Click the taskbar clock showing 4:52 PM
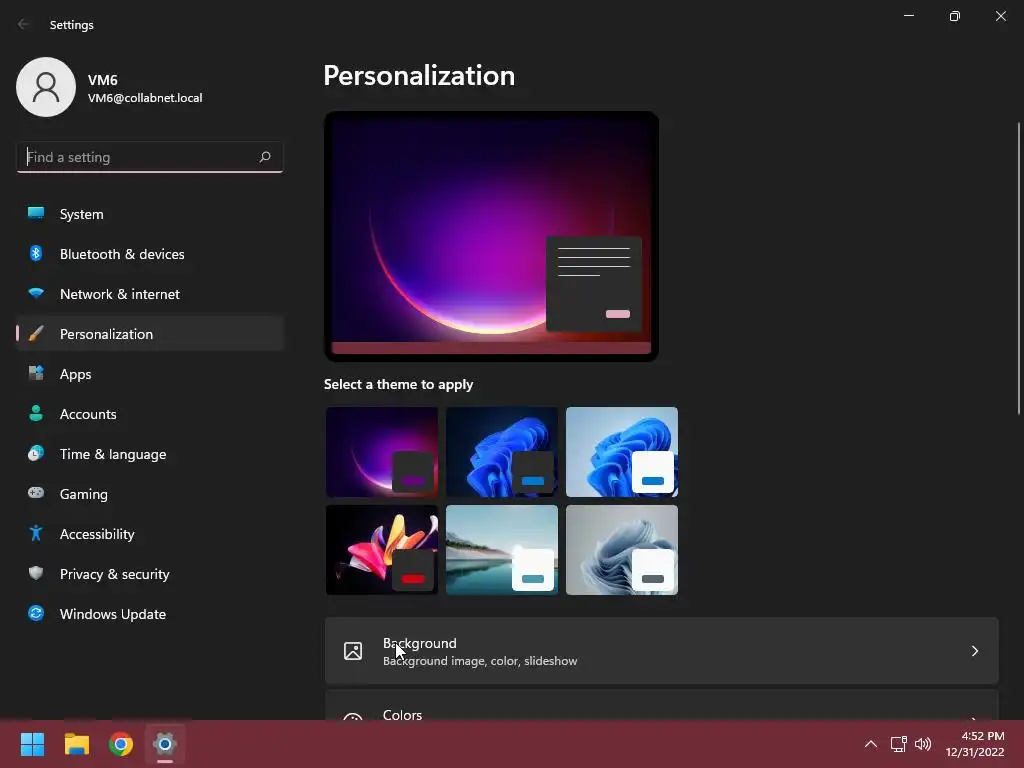 pyautogui.click(x=975, y=744)
